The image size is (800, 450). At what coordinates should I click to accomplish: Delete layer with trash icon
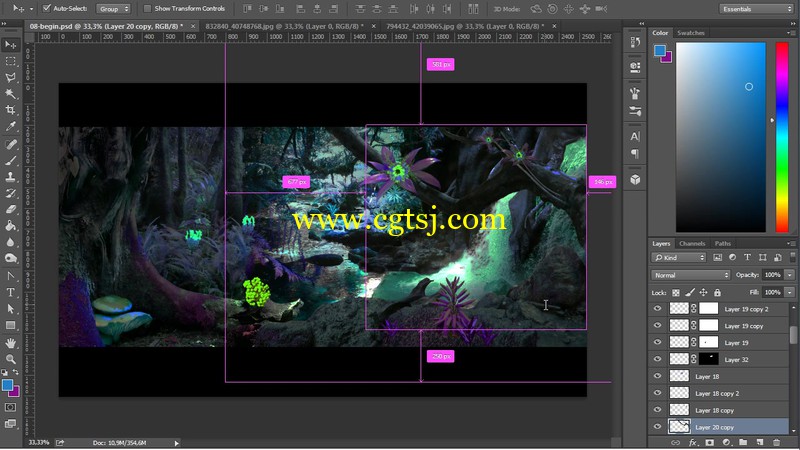(777, 442)
